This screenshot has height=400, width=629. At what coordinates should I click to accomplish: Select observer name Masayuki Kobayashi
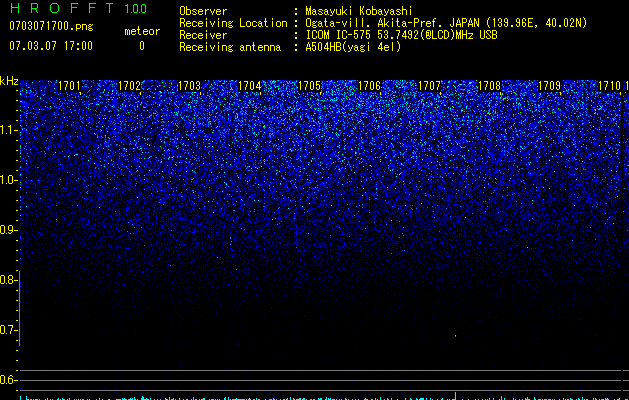[359, 11]
